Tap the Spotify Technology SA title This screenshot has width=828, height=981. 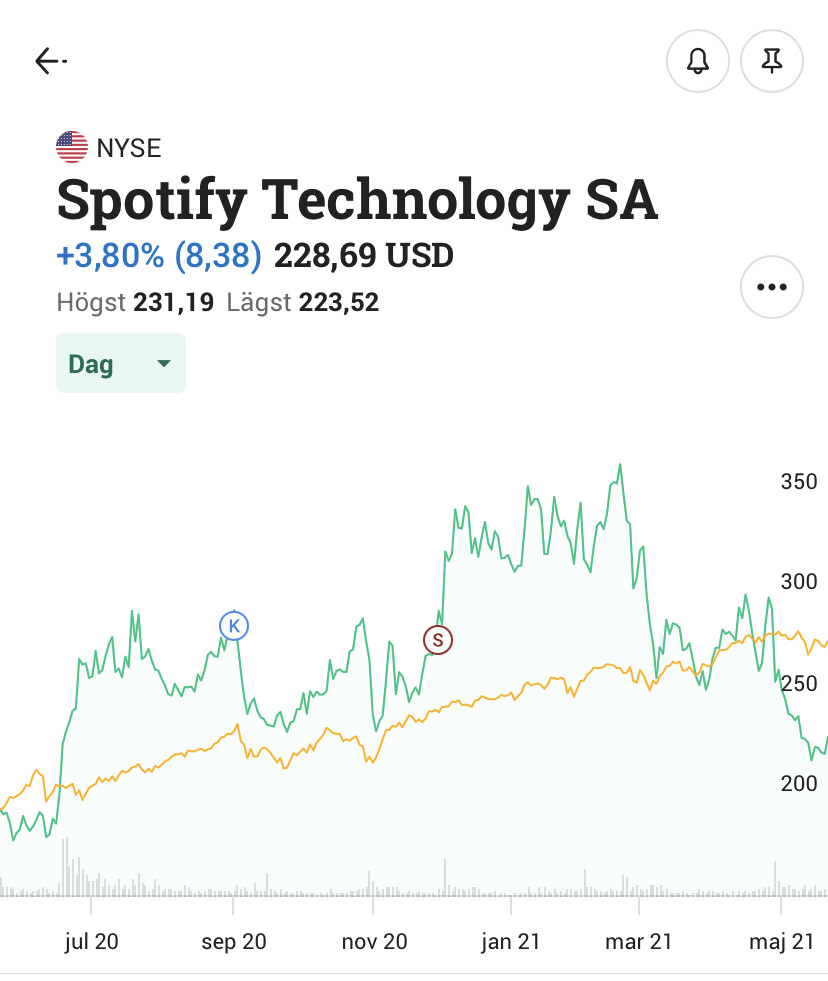[x=357, y=199]
